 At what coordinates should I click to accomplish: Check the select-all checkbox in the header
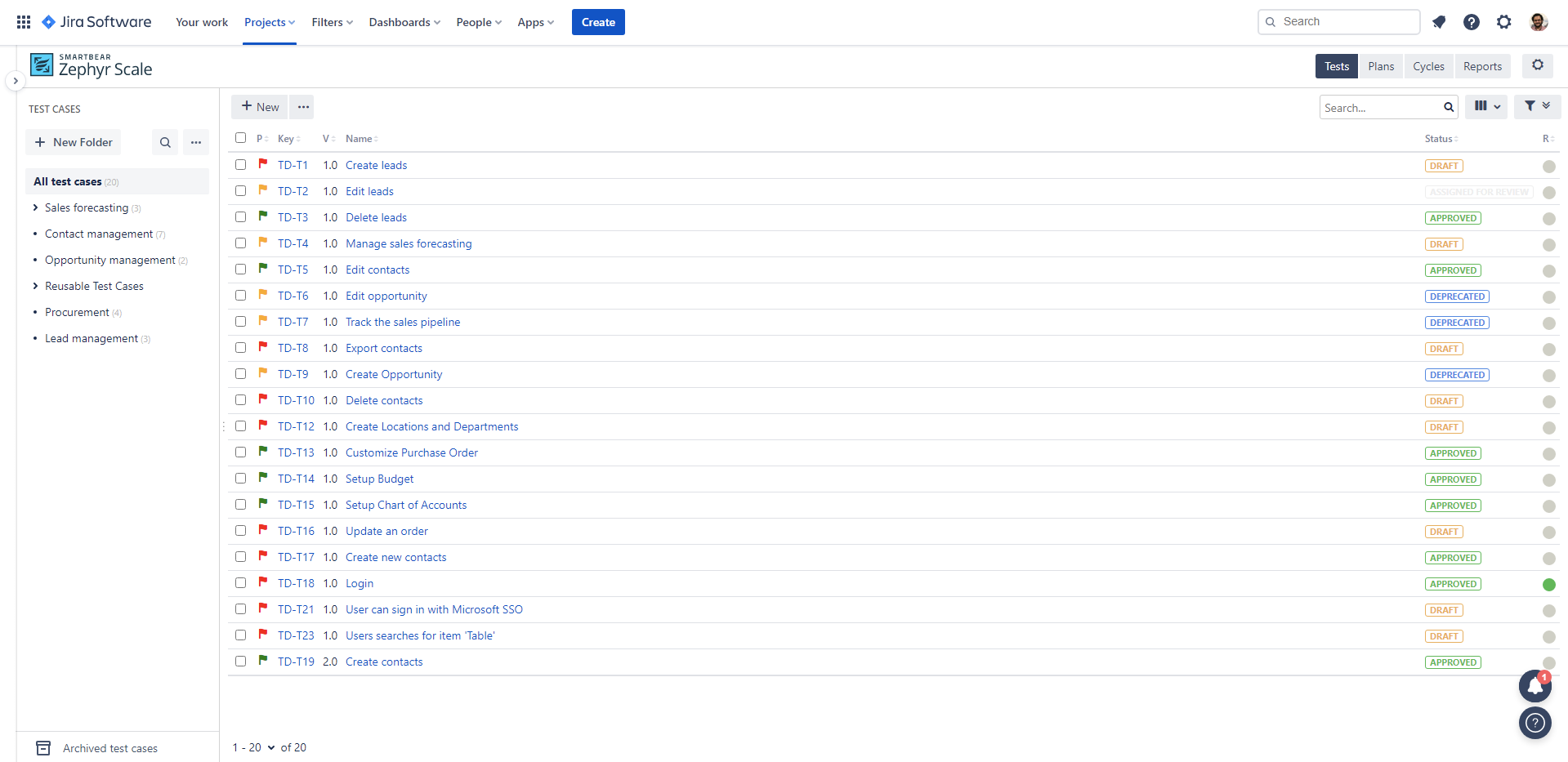pyautogui.click(x=240, y=138)
